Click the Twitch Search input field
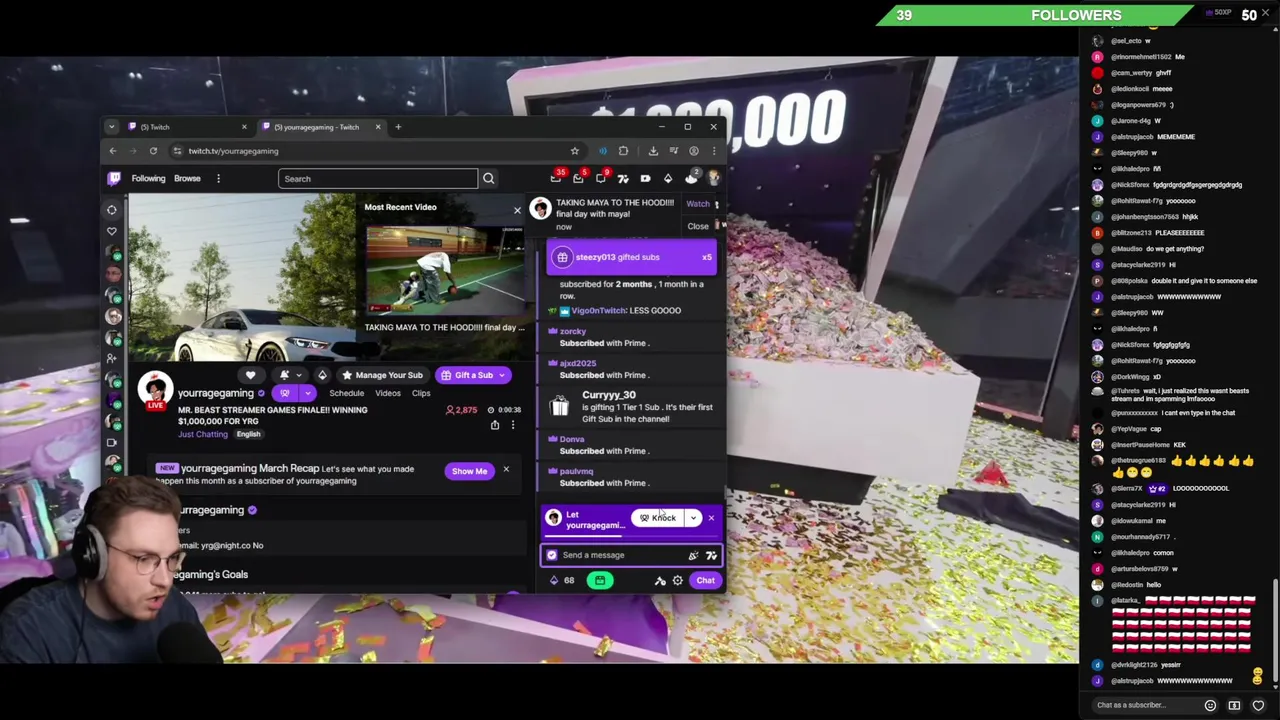1280x720 pixels. 378,179
